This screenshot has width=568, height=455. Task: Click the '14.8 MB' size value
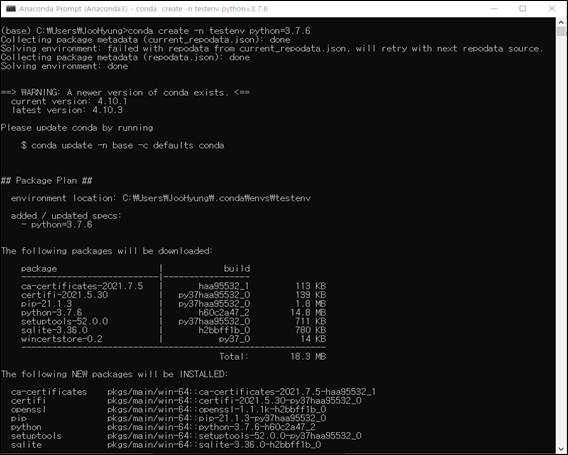point(308,312)
